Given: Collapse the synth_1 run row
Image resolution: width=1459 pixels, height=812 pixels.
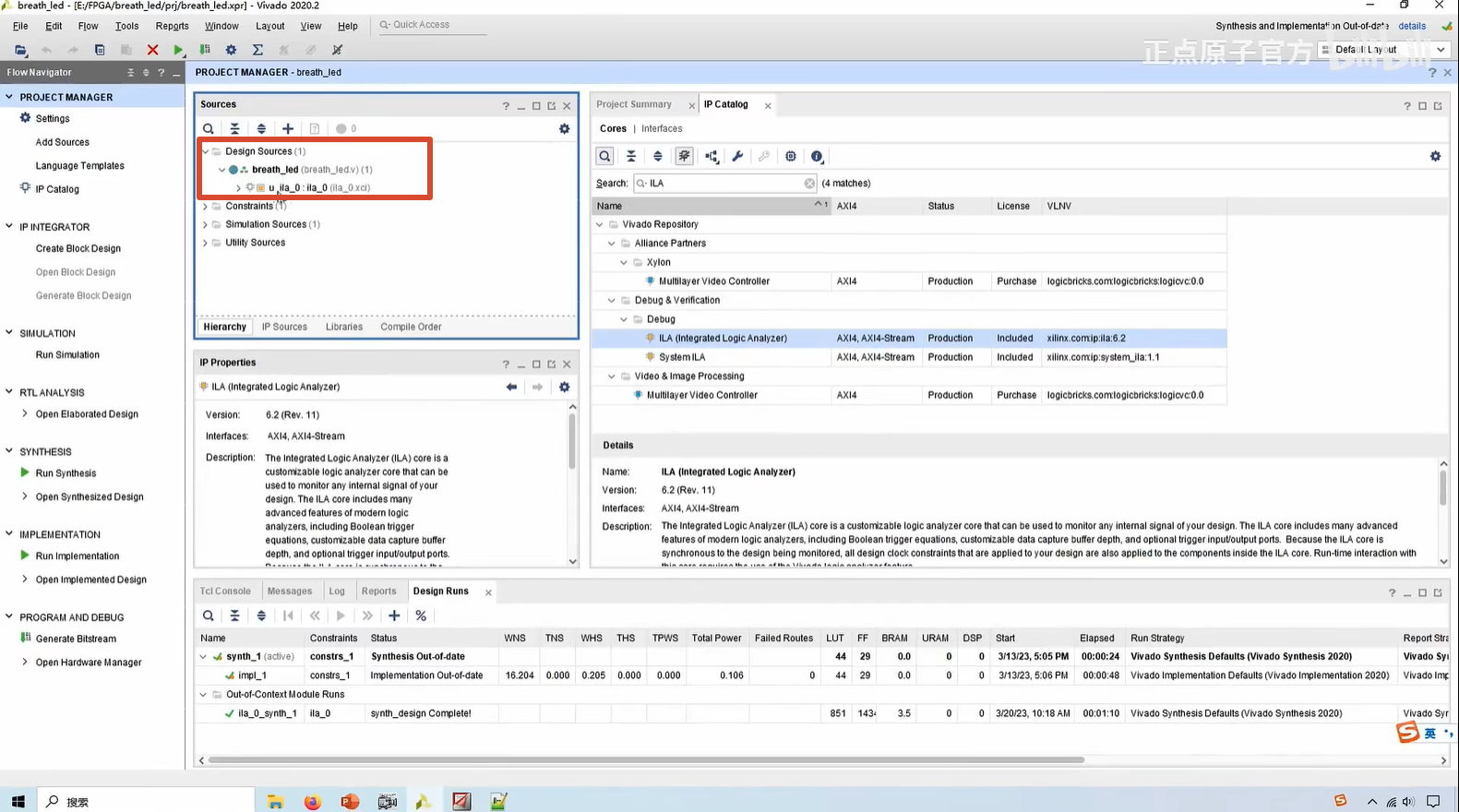Looking at the screenshot, I should [x=203, y=657].
